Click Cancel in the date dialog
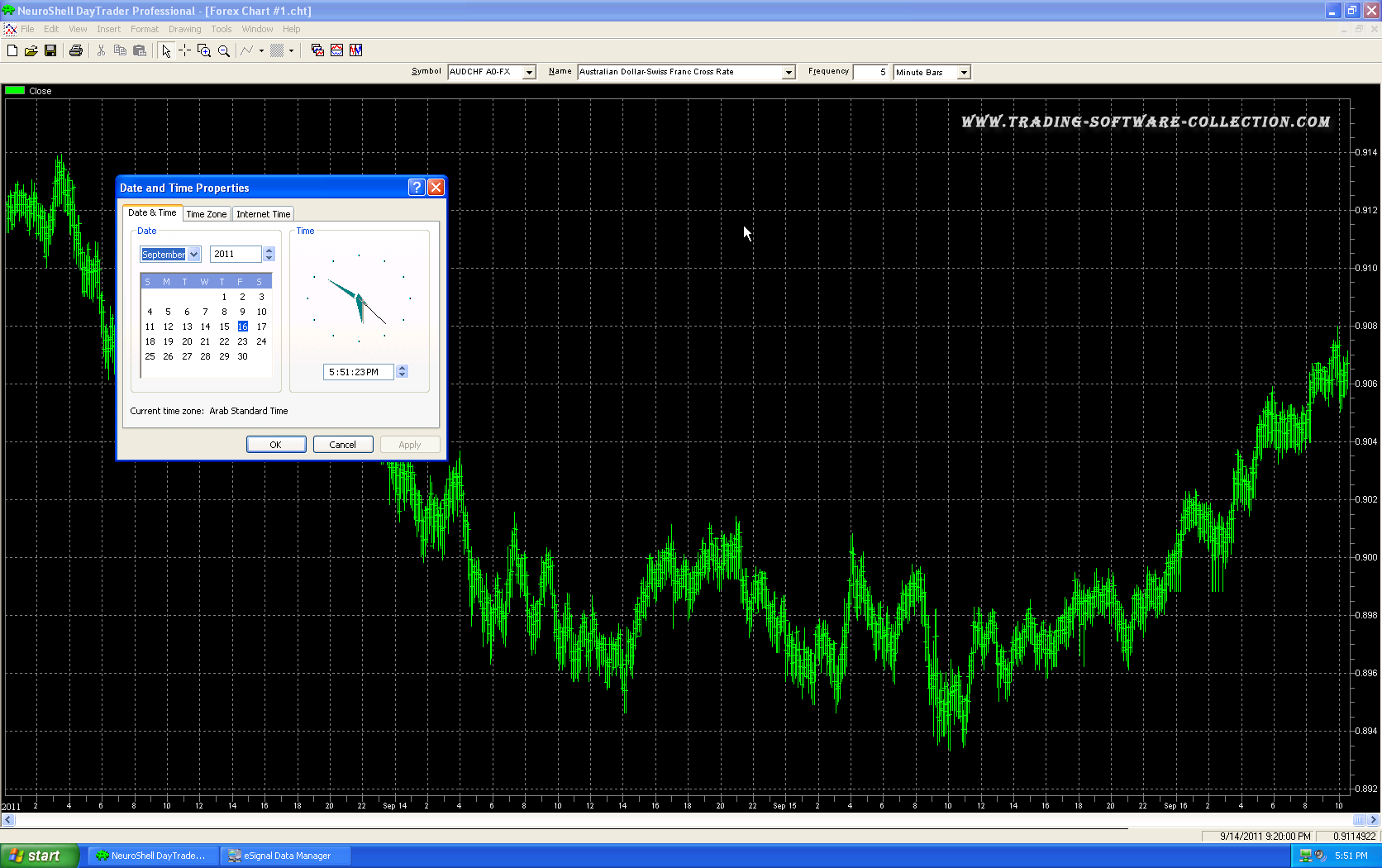Image resolution: width=1382 pixels, height=868 pixels. coord(342,445)
